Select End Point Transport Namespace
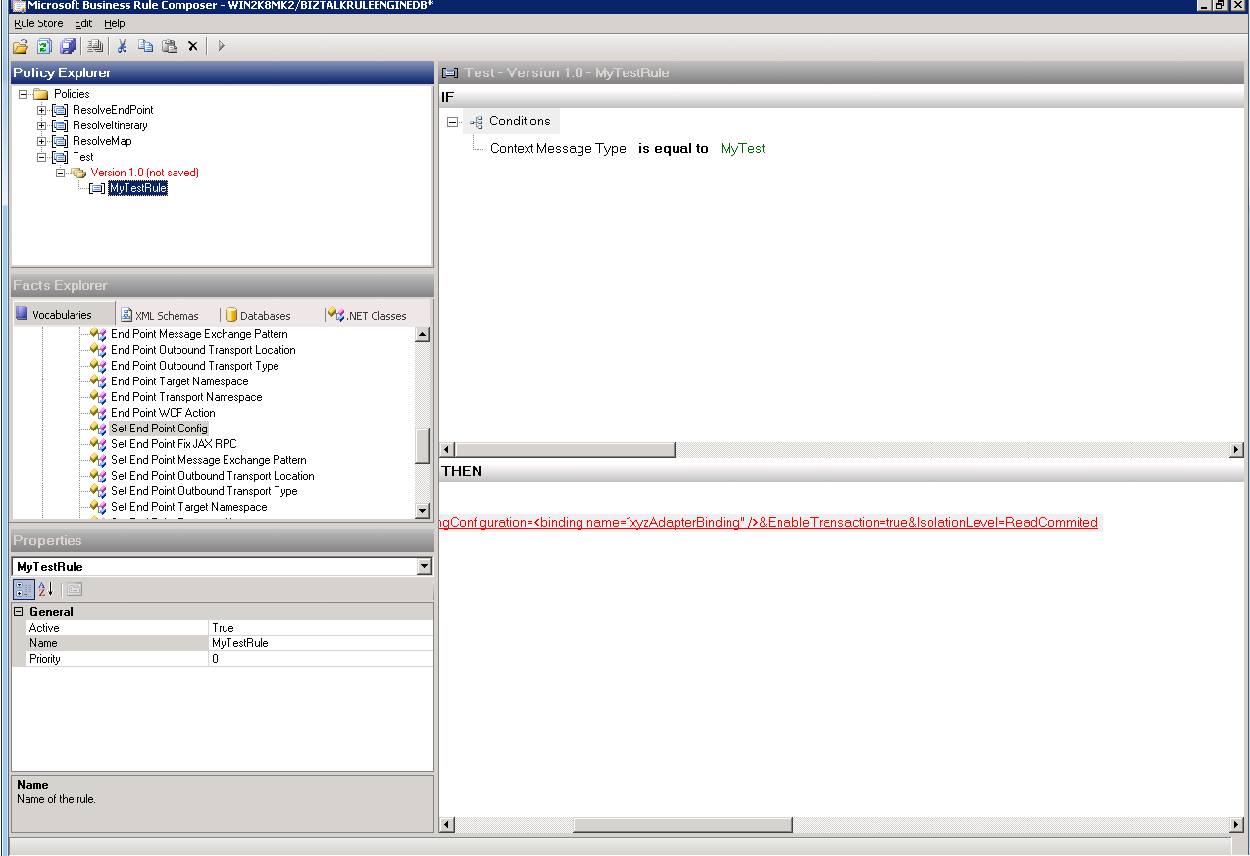Image resolution: width=1250 pixels, height=856 pixels. tap(186, 397)
